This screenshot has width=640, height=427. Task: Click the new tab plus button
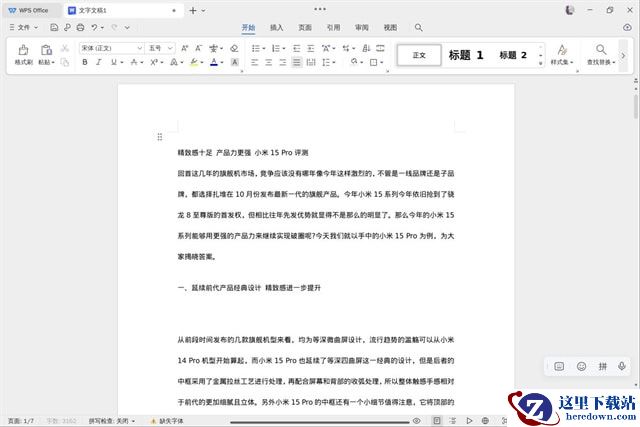tap(193, 11)
